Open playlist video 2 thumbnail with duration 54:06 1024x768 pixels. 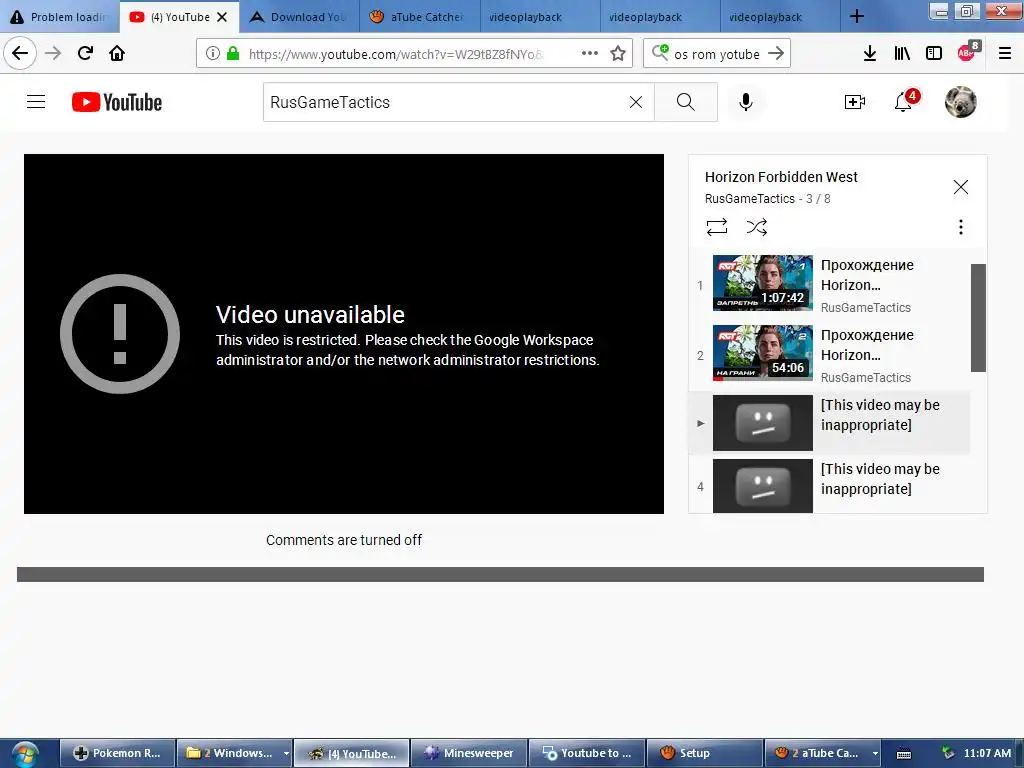click(x=762, y=353)
